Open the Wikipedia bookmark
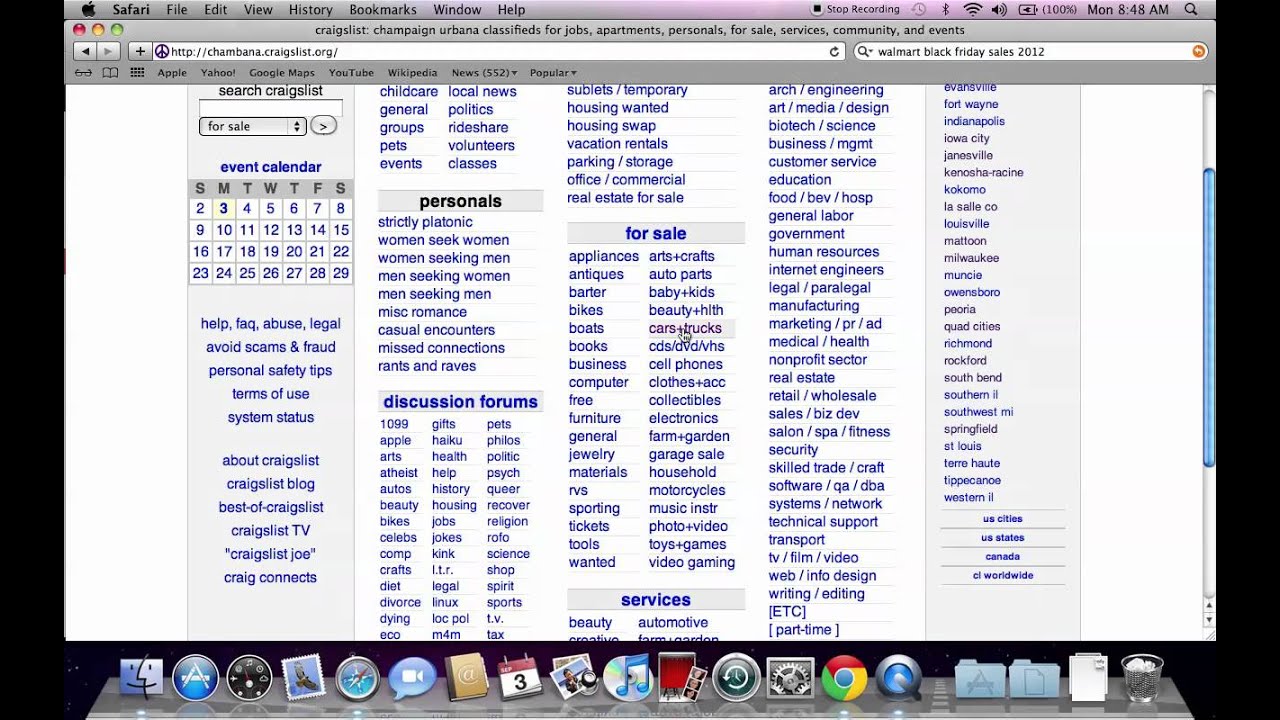This screenshot has height=720, width=1280. [412, 72]
